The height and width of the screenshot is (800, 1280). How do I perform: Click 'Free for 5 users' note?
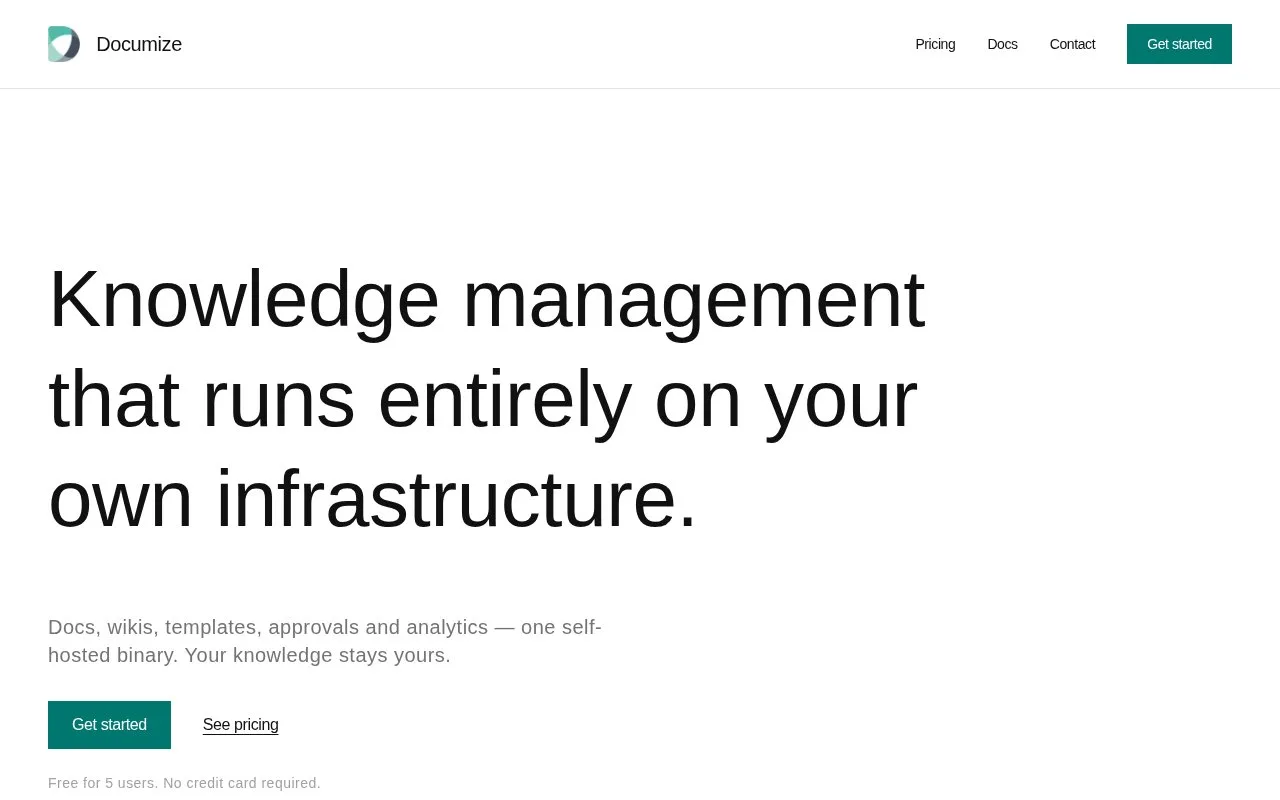184,783
